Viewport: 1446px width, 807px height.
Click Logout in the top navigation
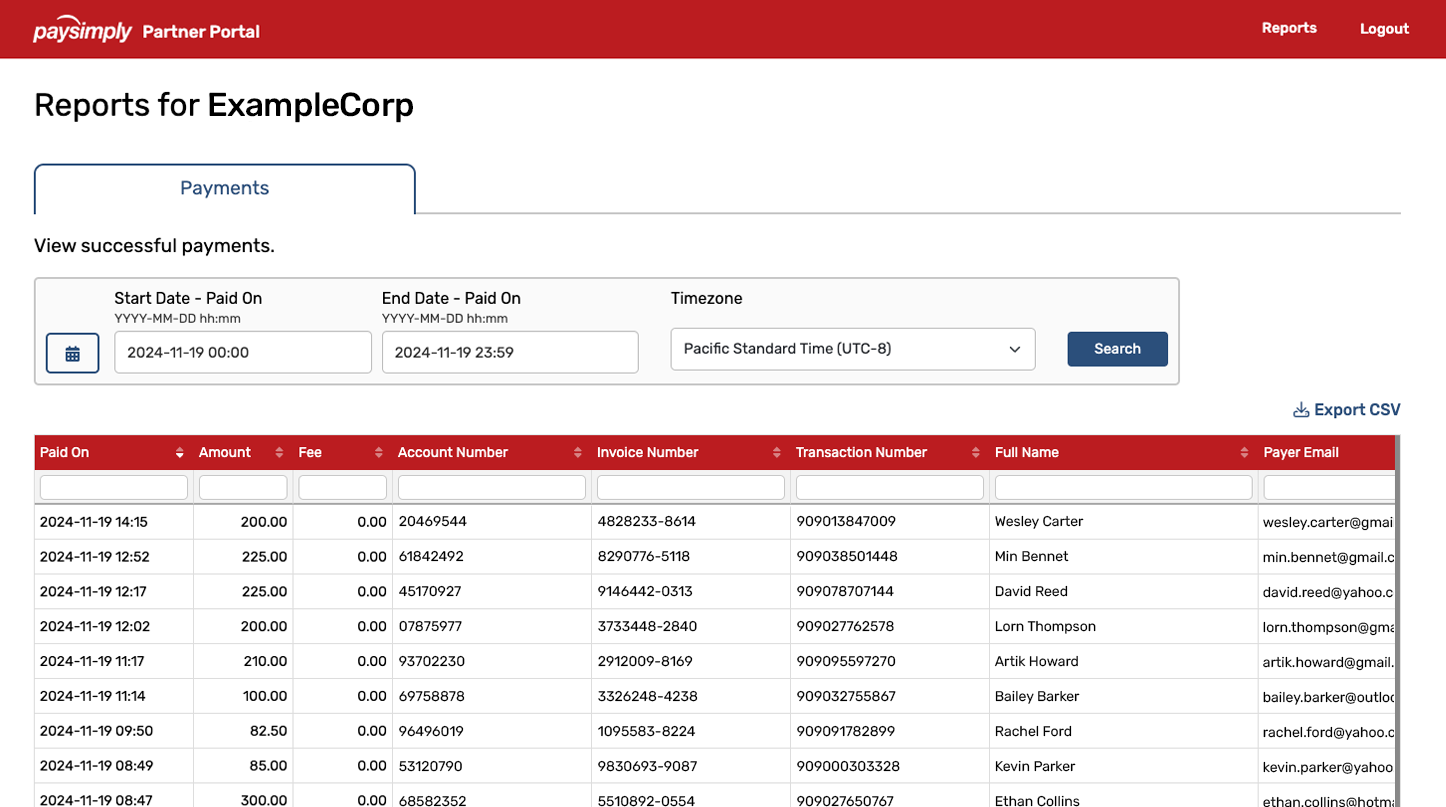click(x=1384, y=29)
